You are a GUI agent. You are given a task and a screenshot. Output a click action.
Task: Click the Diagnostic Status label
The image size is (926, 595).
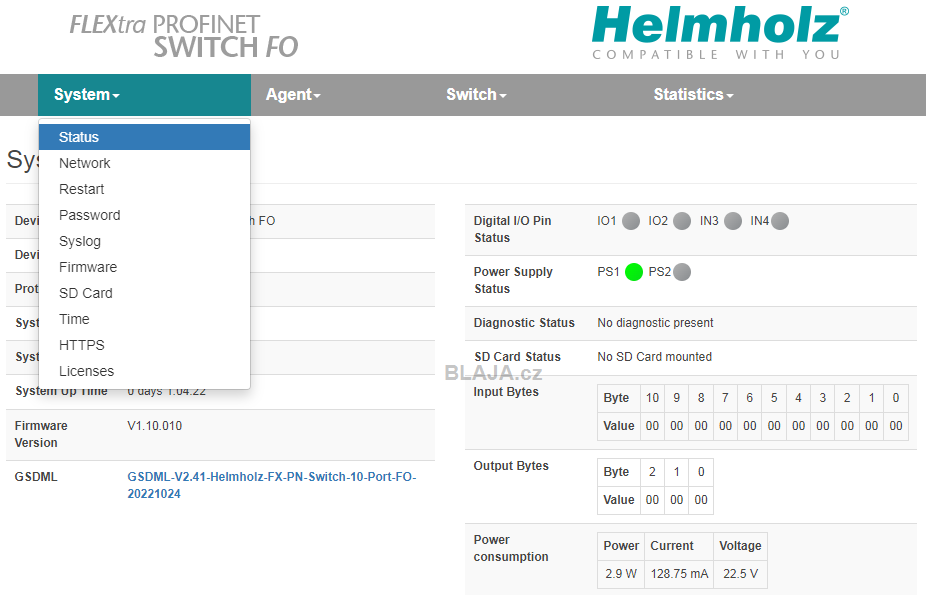coord(524,323)
